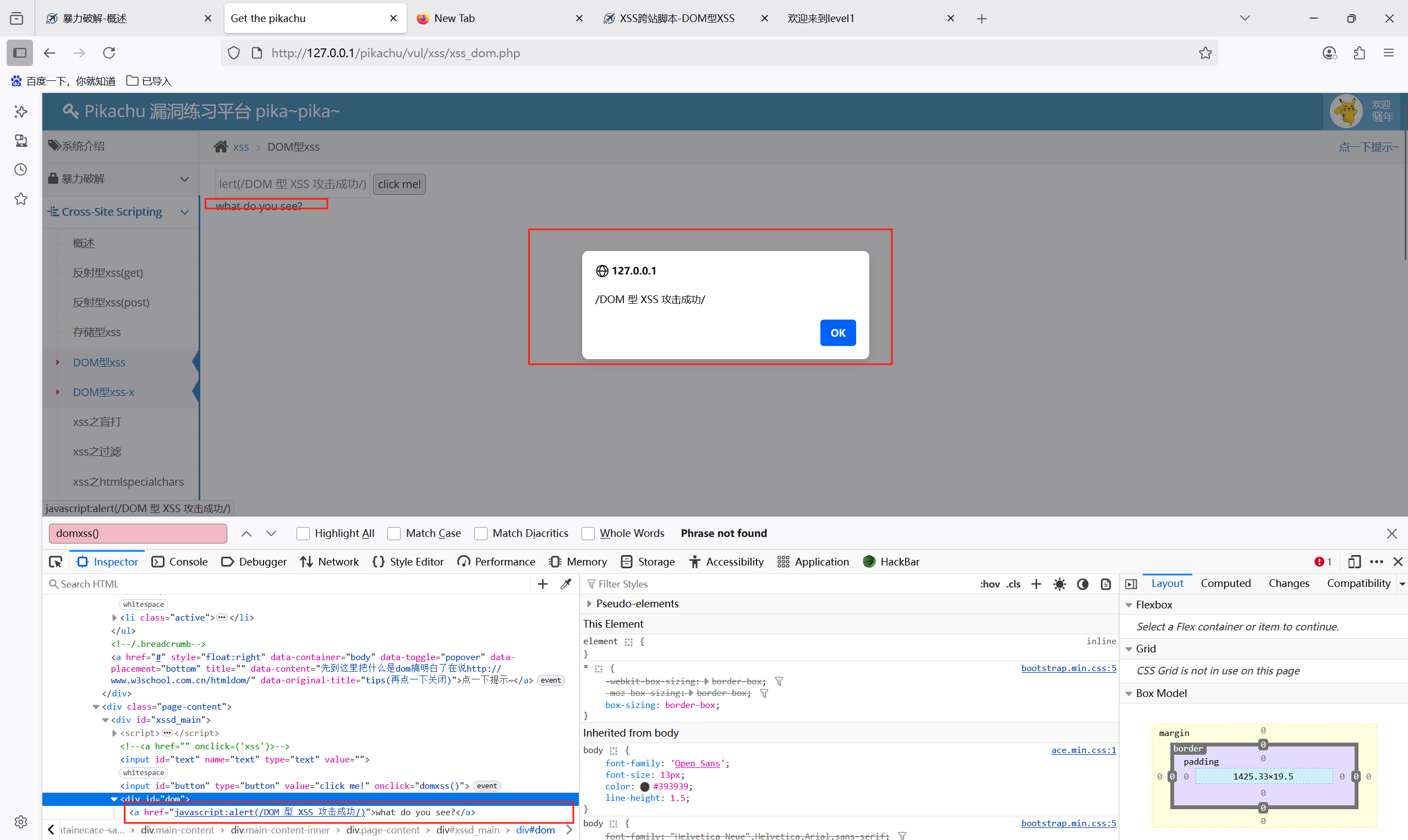This screenshot has width=1408, height=840.
Task: Find previous match with up arrow
Action: tap(246, 533)
